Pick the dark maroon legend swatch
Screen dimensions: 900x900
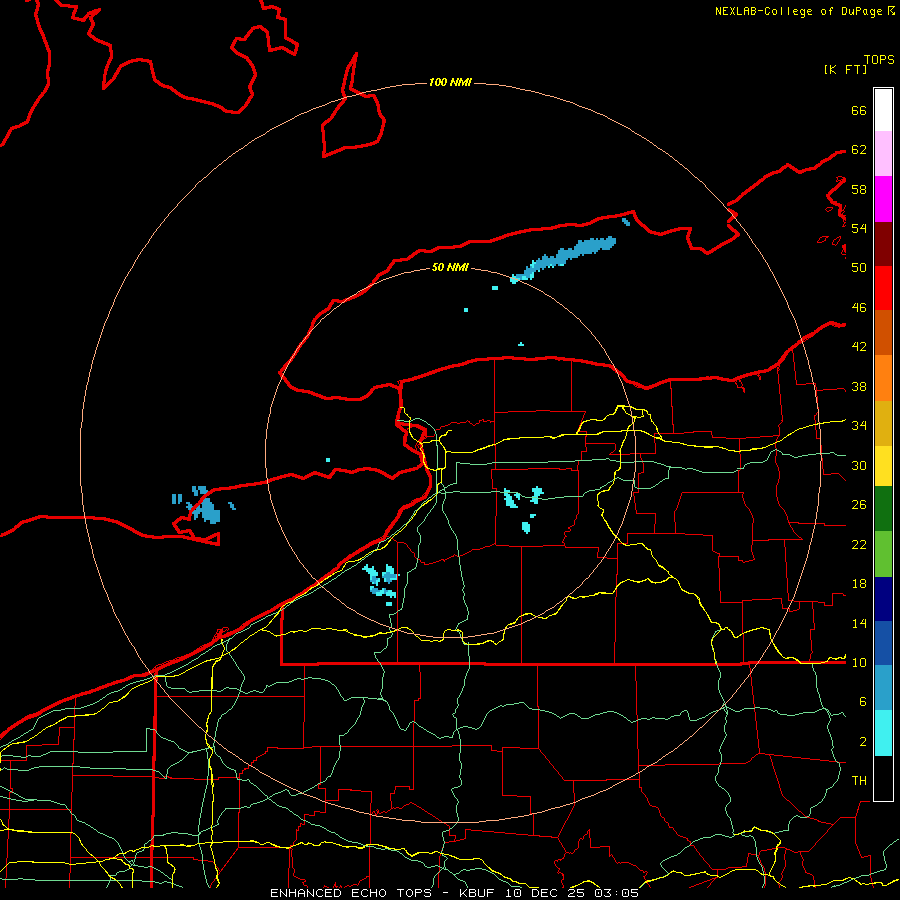[x=883, y=243]
